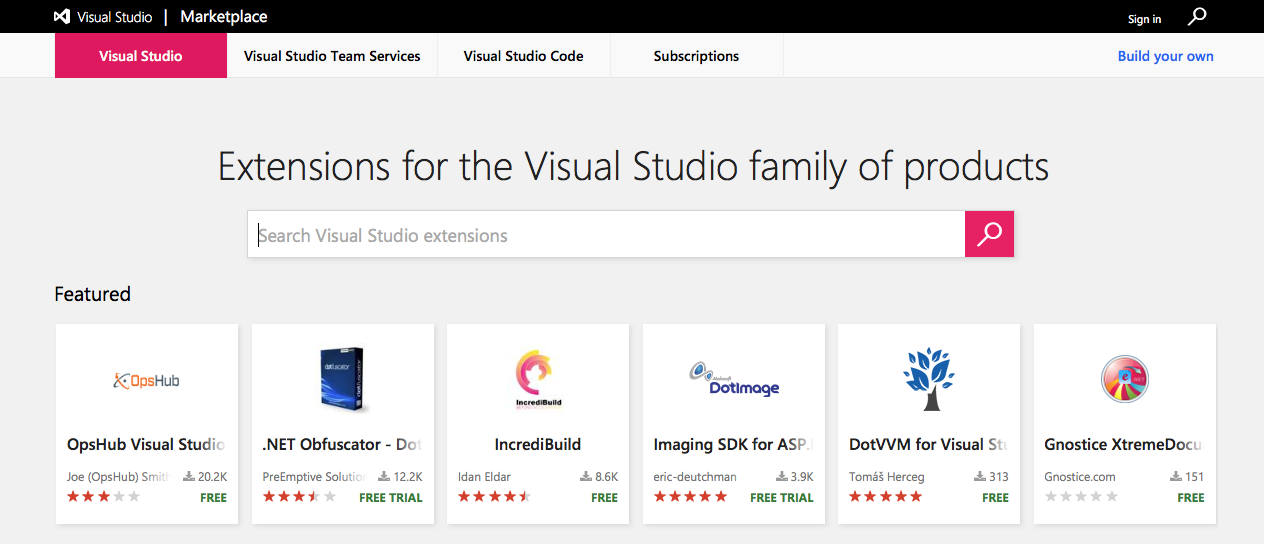Open the Gnostice XtremeDocu extension title
This screenshot has width=1264, height=544.
click(x=1123, y=444)
